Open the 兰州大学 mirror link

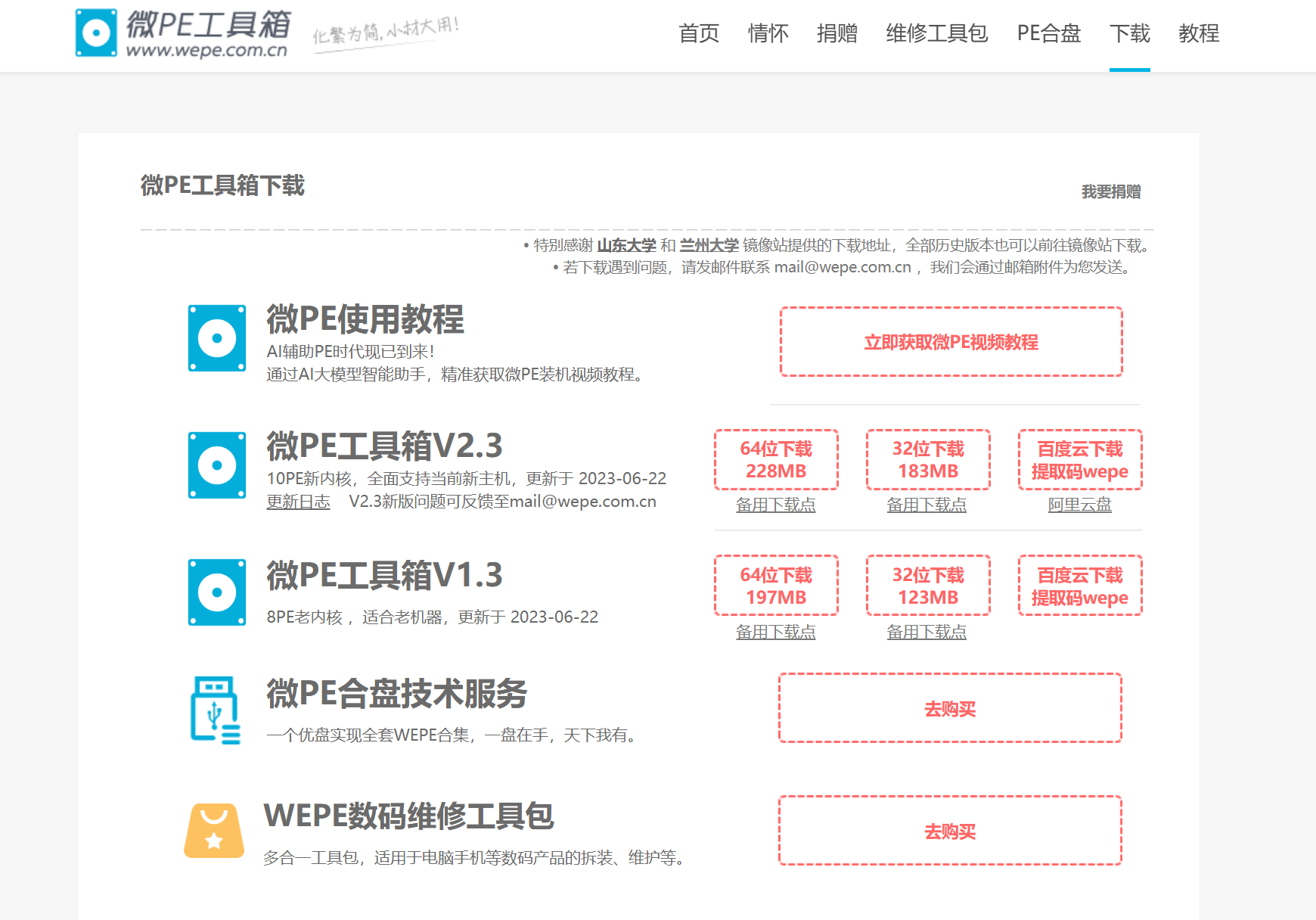709,245
